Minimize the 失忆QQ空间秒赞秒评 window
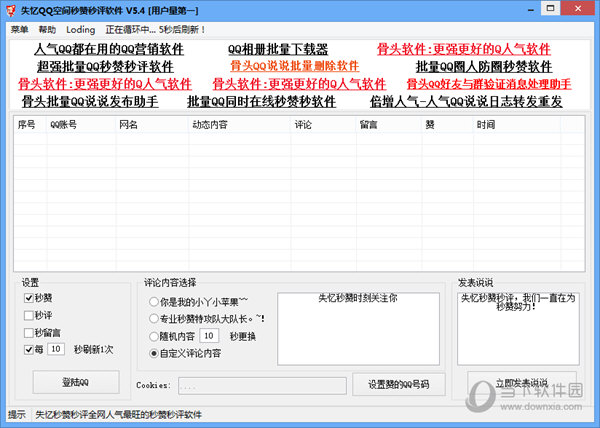Viewport: 600px width, 428px height. (531, 10)
